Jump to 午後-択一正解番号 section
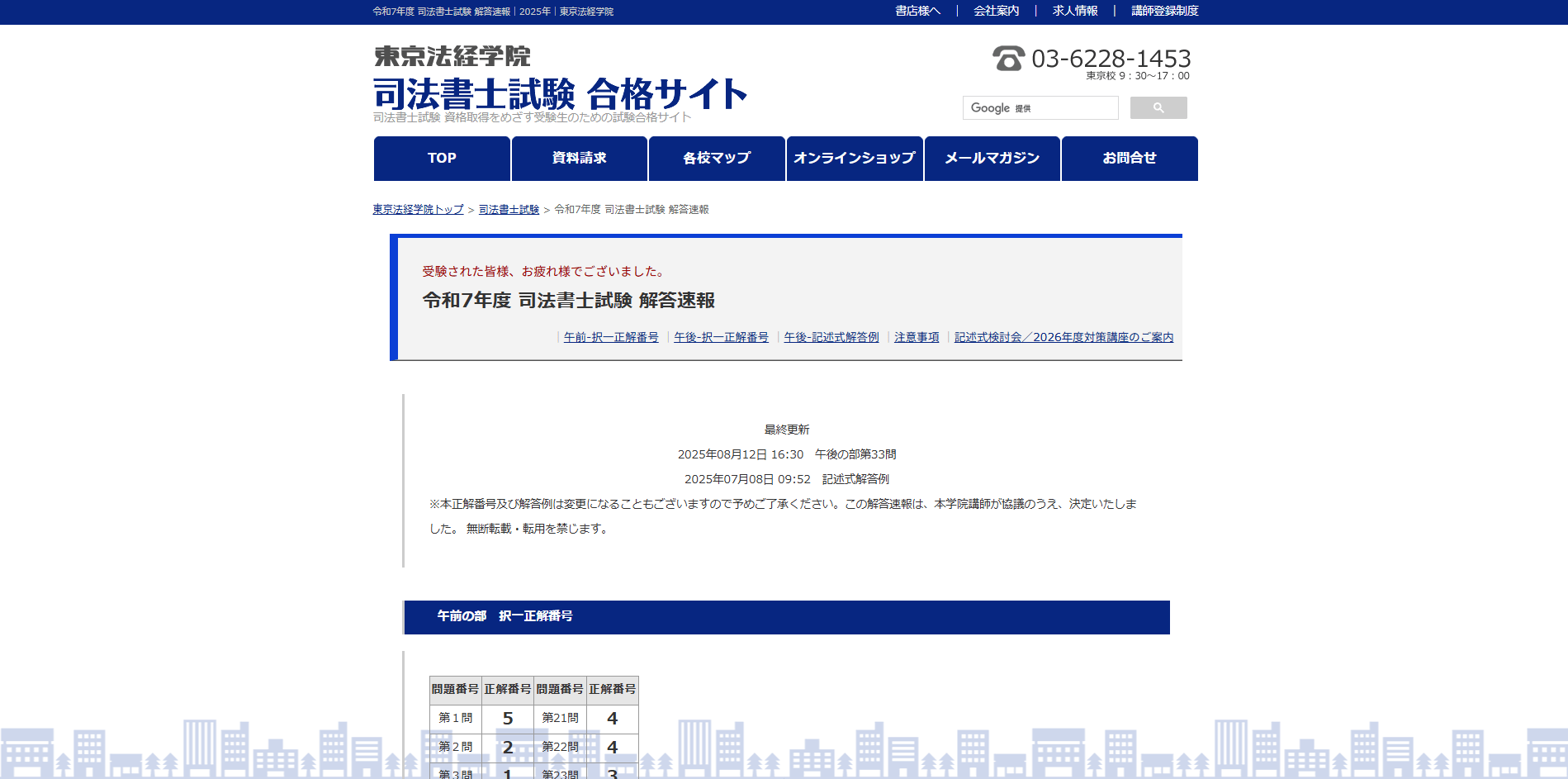The height and width of the screenshot is (779, 1568). click(721, 337)
